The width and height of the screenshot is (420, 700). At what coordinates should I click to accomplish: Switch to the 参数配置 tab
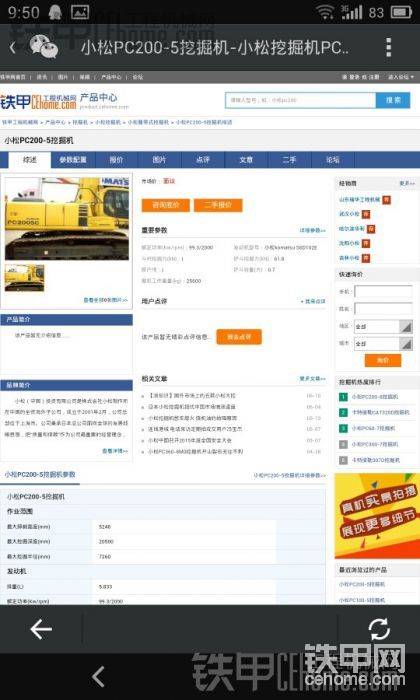[73, 159]
